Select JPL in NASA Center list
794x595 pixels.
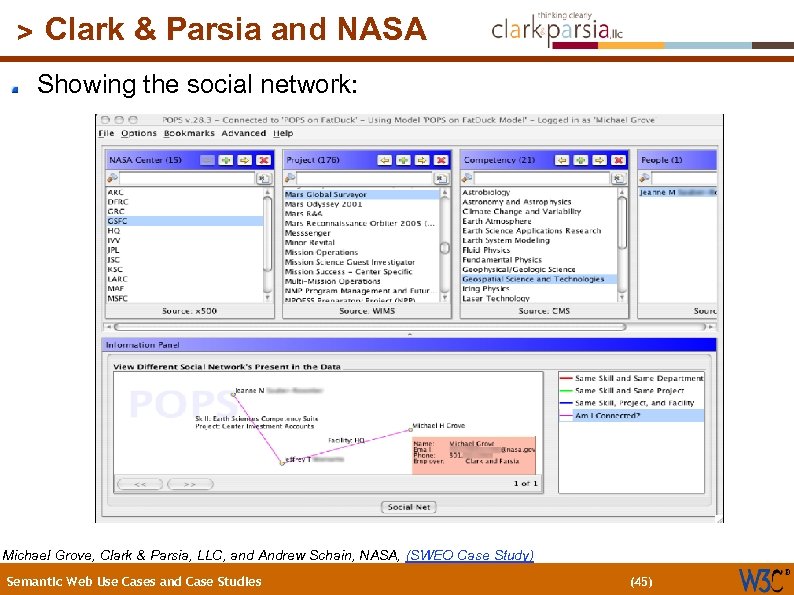pos(185,250)
